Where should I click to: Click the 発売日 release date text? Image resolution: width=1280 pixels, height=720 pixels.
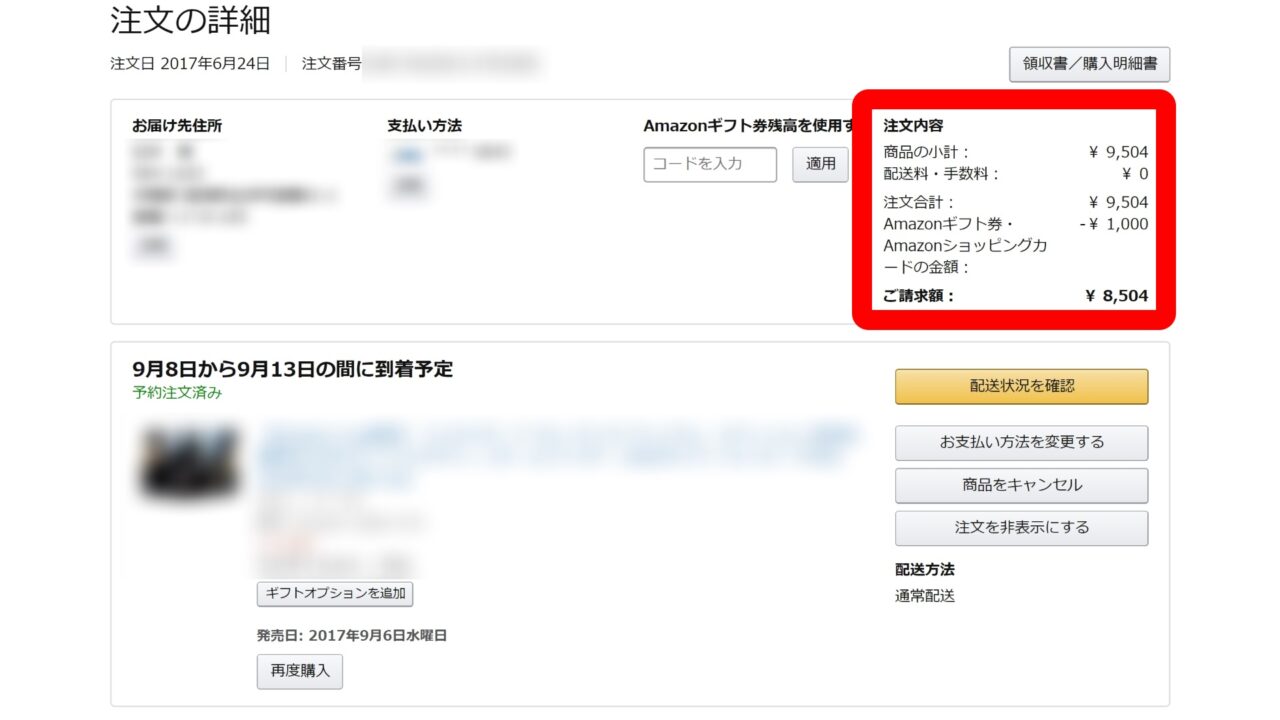[x=351, y=635]
